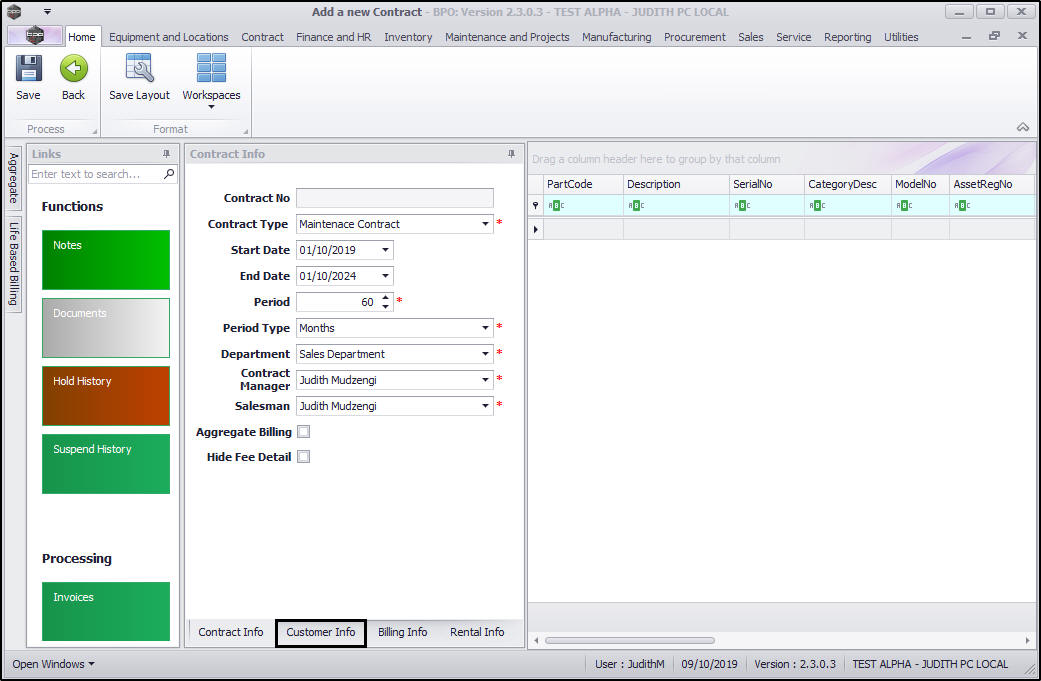Open the Aggregate side panel tab
The height and width of the screenshot is (681, 1041).
pos(14,177)
